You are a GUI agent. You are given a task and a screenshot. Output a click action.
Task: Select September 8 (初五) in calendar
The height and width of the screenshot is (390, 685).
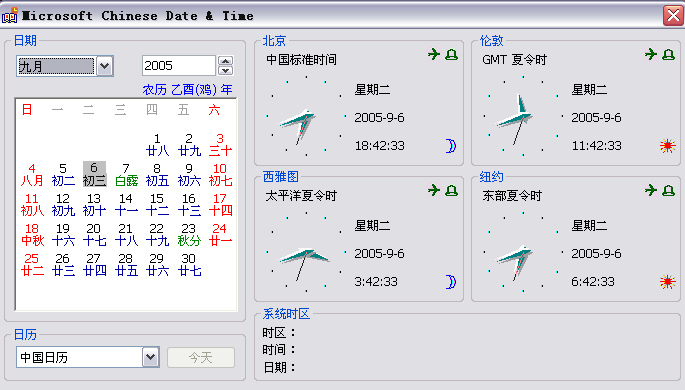(x=157, y=175)
